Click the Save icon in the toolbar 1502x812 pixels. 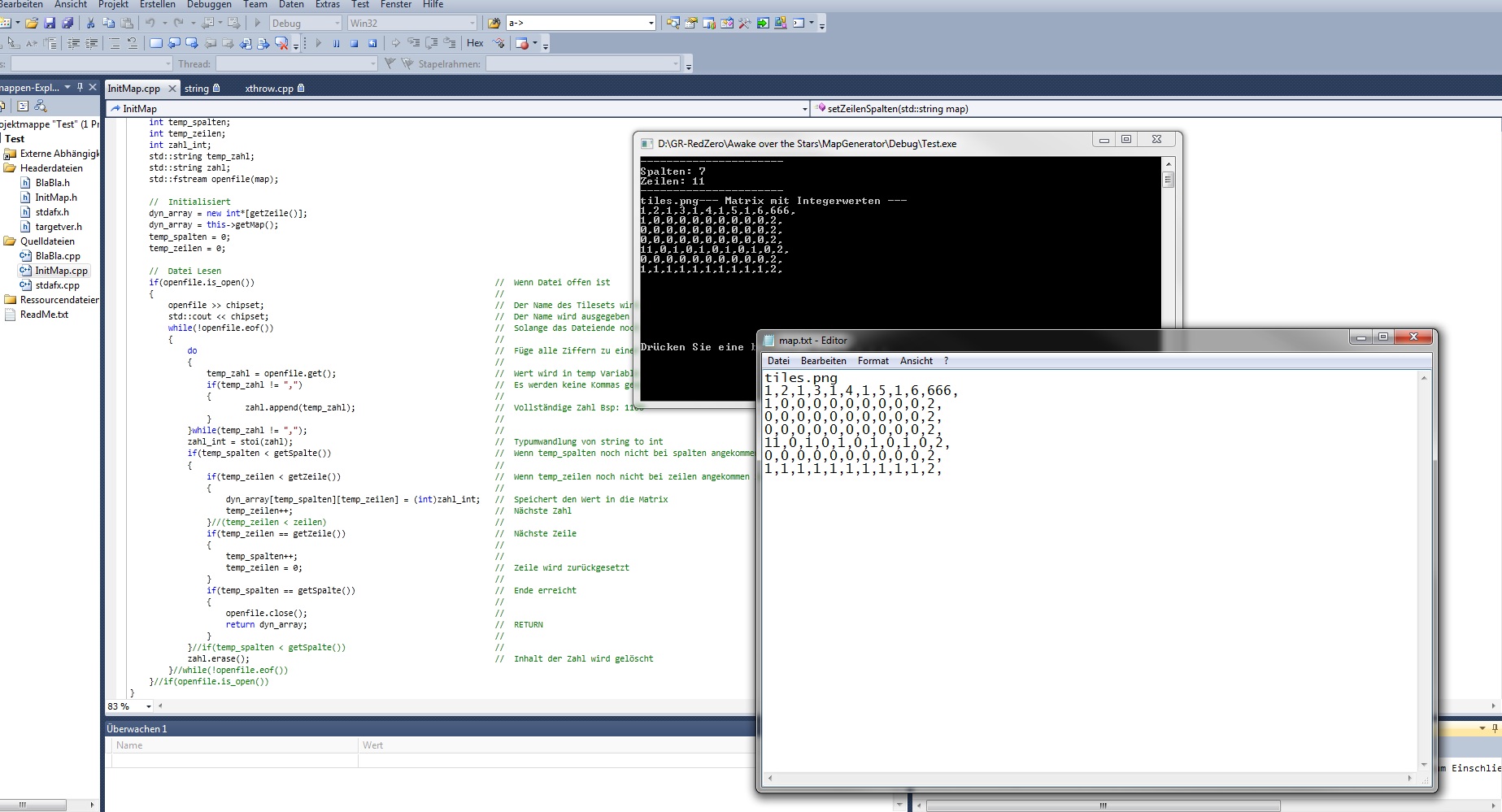[x=50, y=24]
